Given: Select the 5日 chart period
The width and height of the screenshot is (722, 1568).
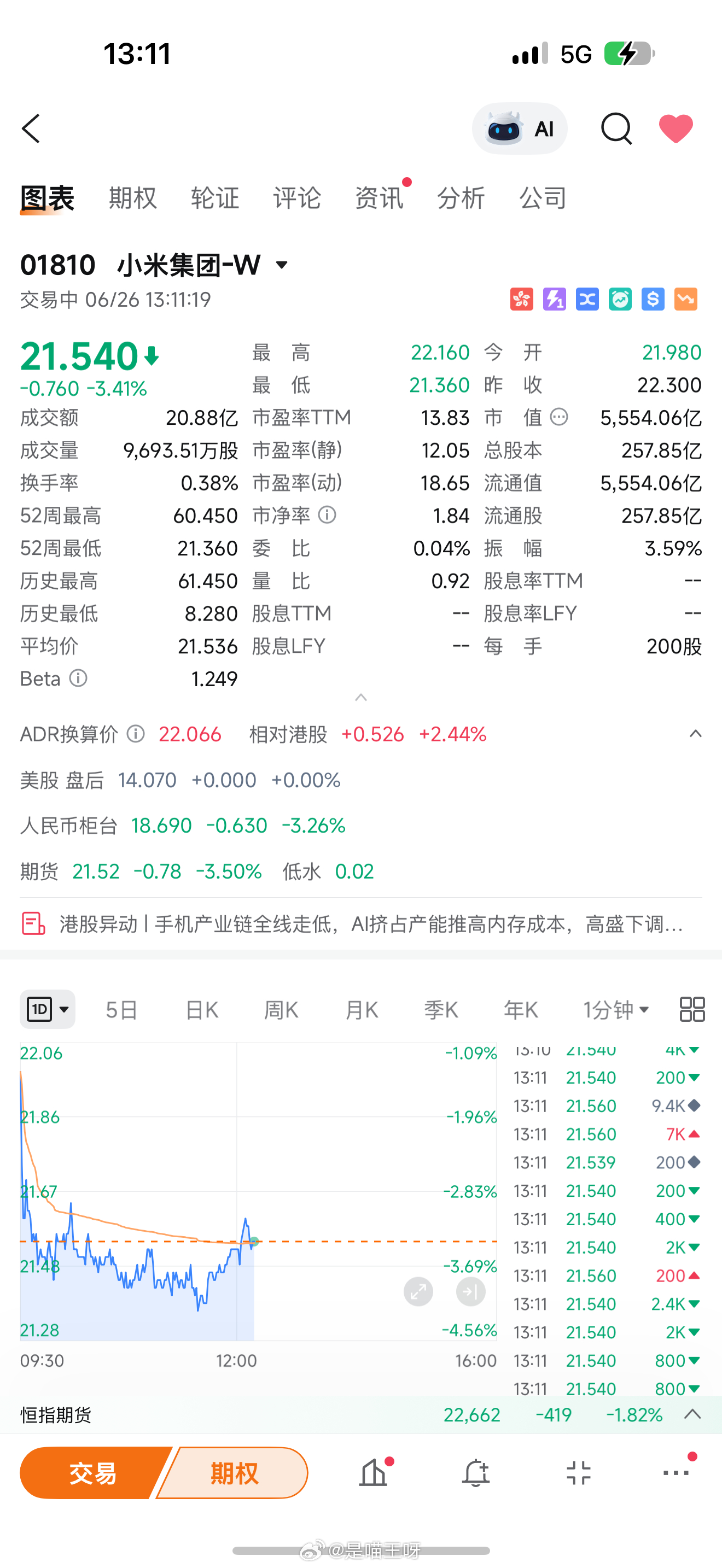Looking at the screenshot, I should coord(121,1010).
